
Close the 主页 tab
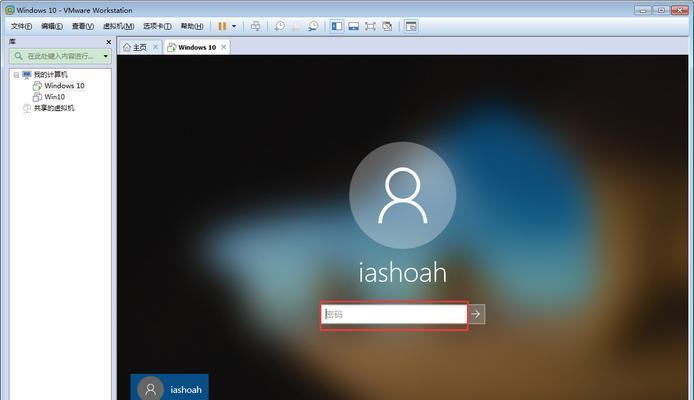155,47
